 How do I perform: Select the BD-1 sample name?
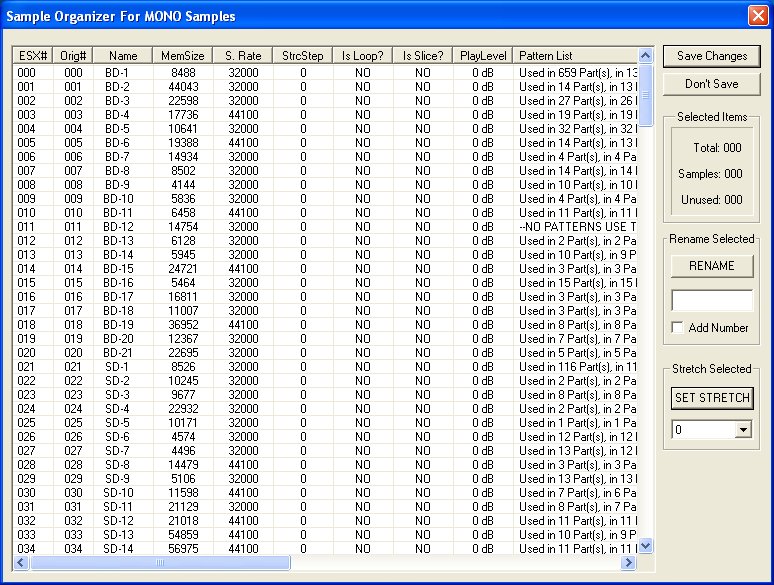[x=117, y=73]
